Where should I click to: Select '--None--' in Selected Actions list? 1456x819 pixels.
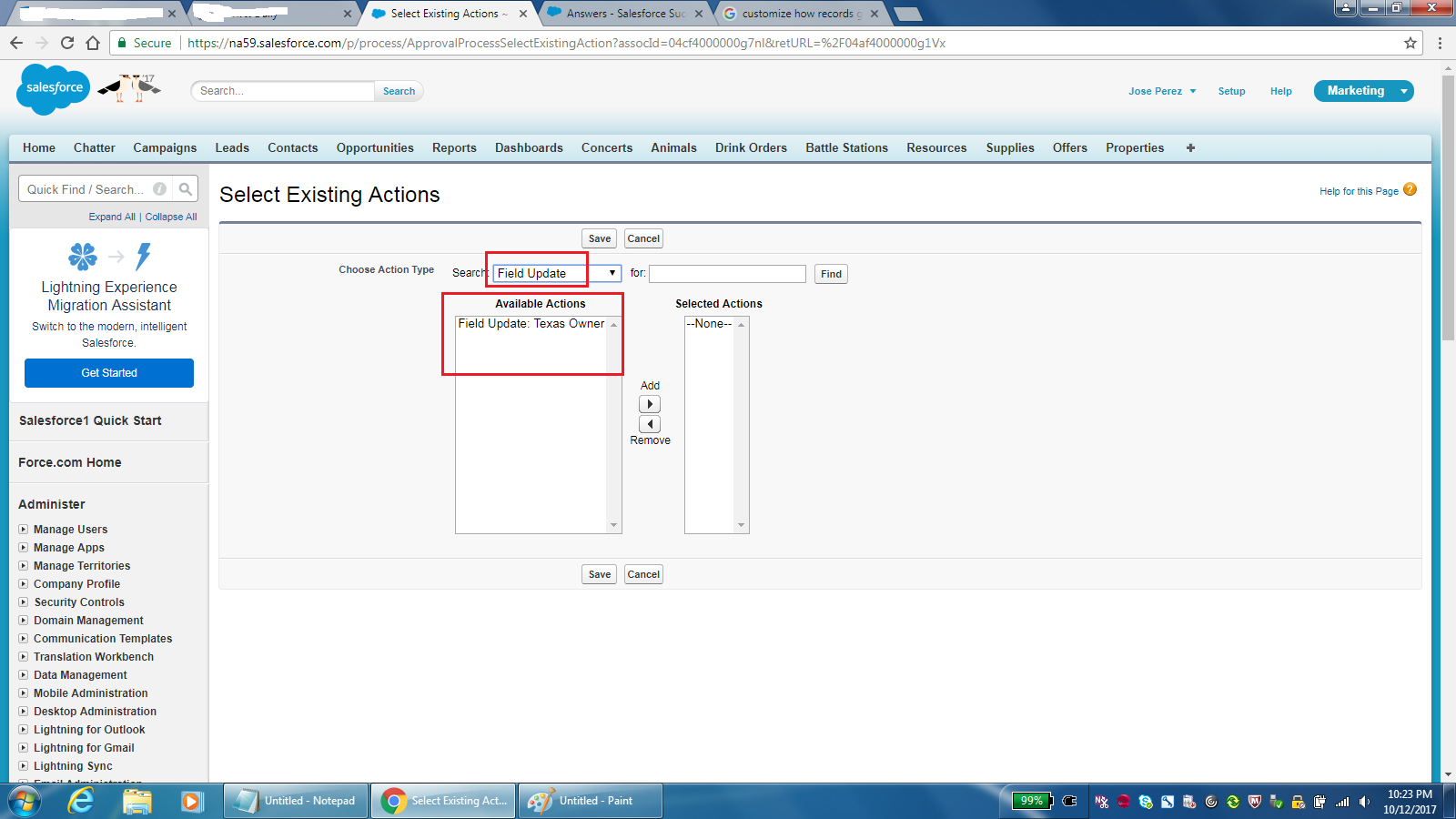[x=710, y=324]
